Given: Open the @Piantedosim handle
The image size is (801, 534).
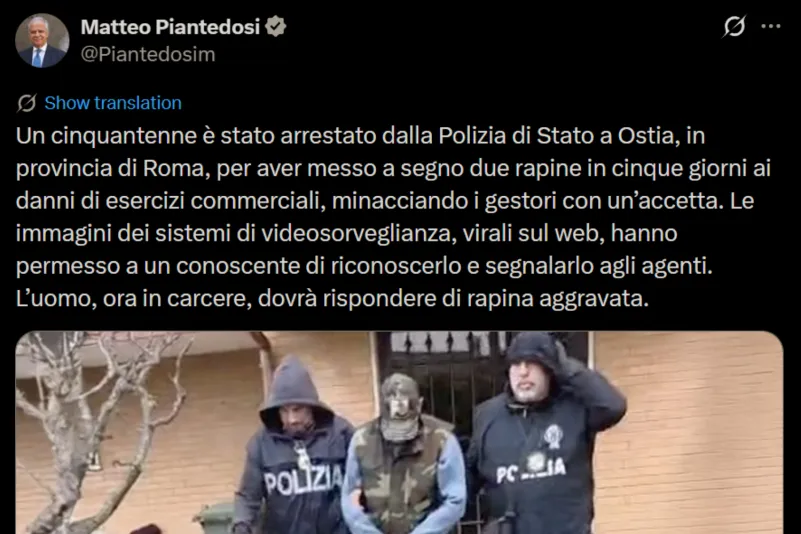Looking at the screenshot, I should (148, 54).
